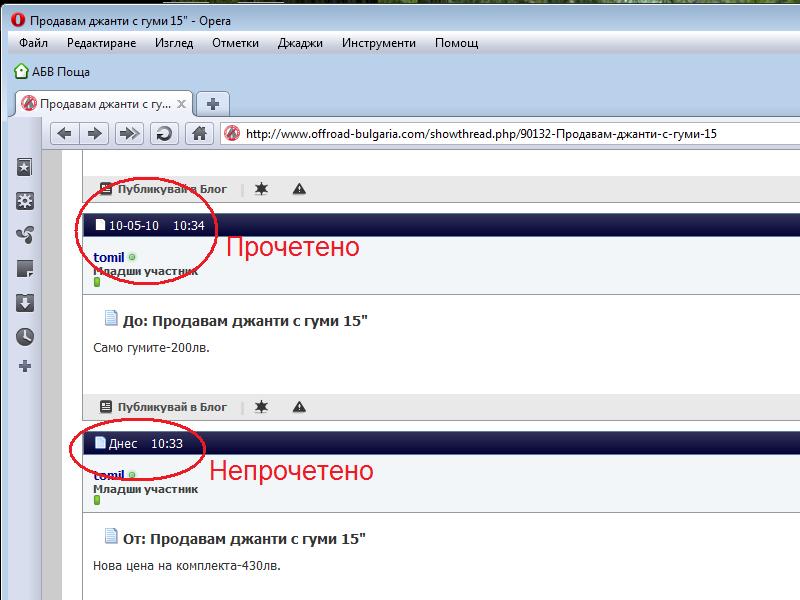Click reputation bar in the Днес 10:33 post
800x600 pixels.
[97, 500]
